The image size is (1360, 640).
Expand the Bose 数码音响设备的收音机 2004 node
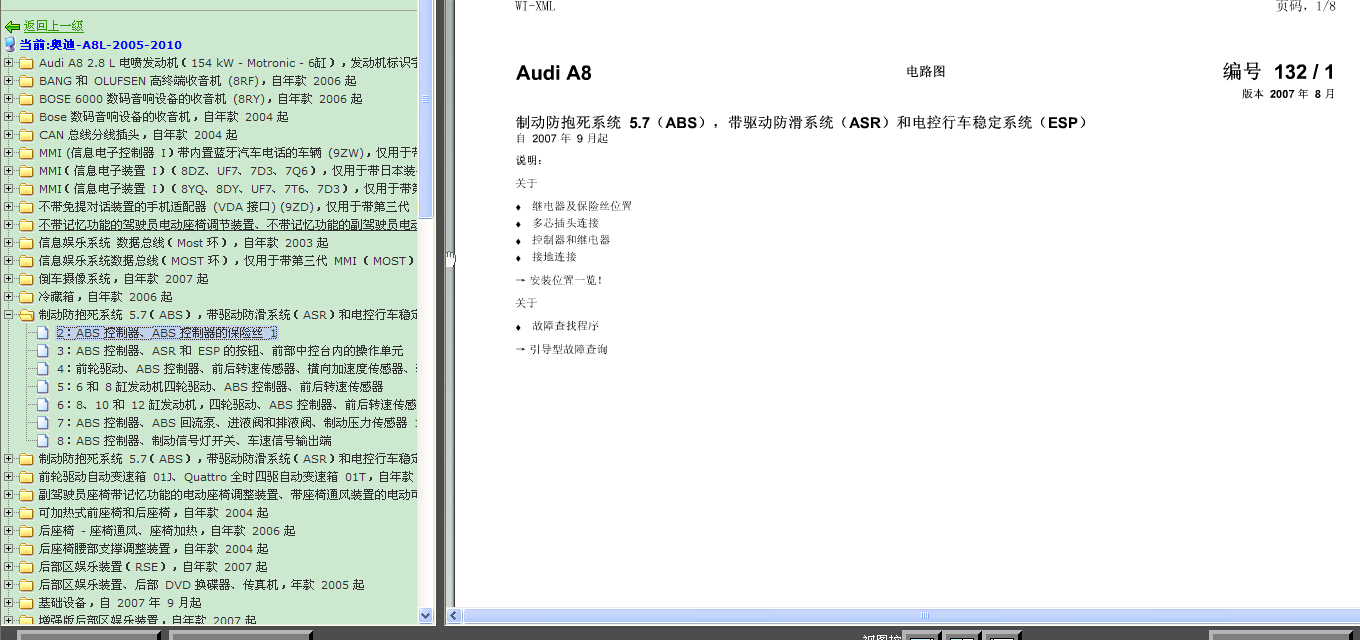click(x=9, y=117)
